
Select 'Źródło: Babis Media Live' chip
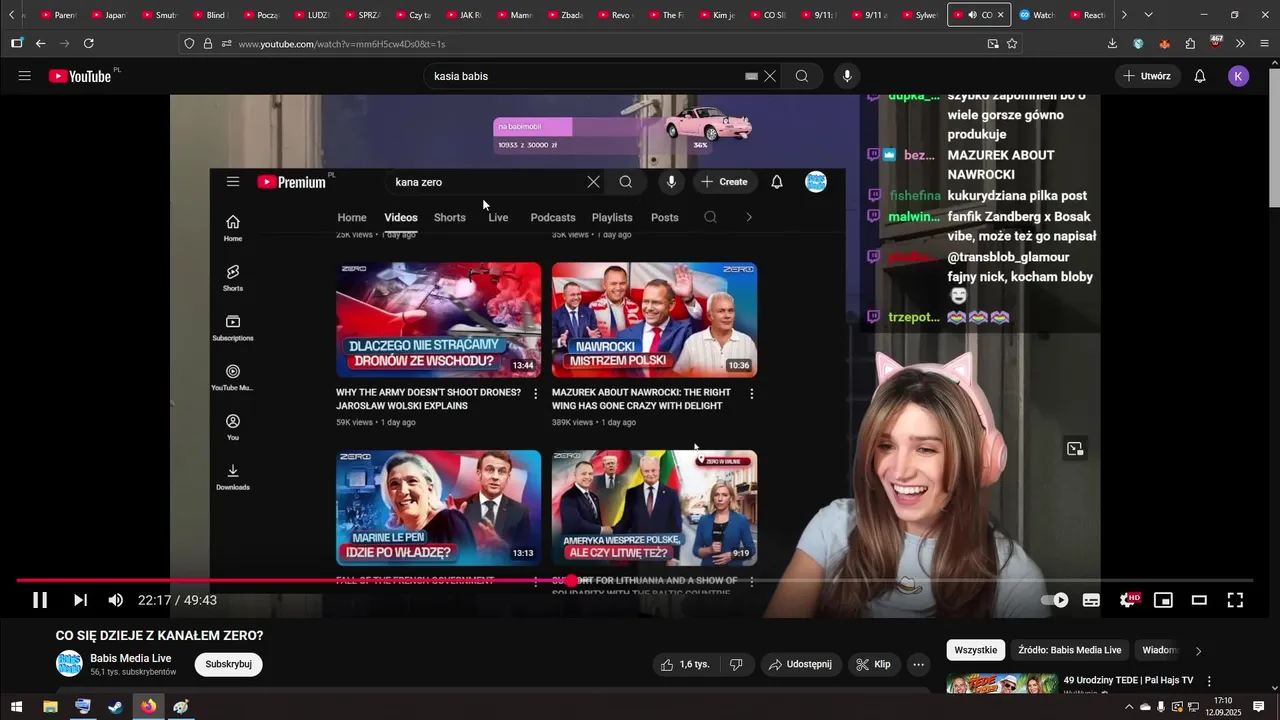pyautogui.click(x=1069, y=650)
